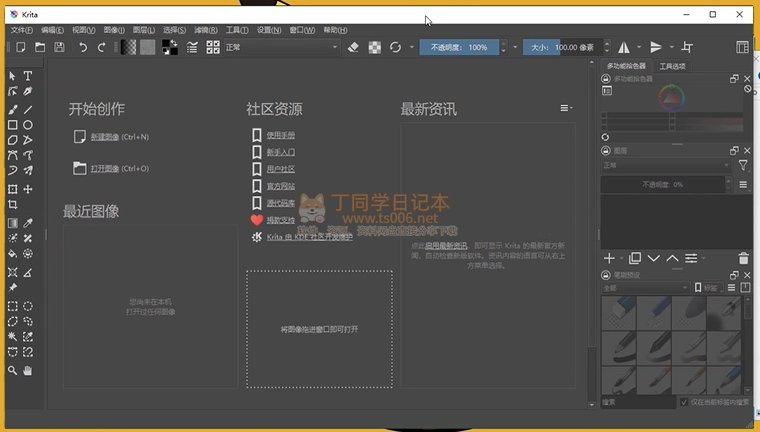Open the 使用手册 link
Viewport: 760px width, 432px height.
[x=280, y=135]
